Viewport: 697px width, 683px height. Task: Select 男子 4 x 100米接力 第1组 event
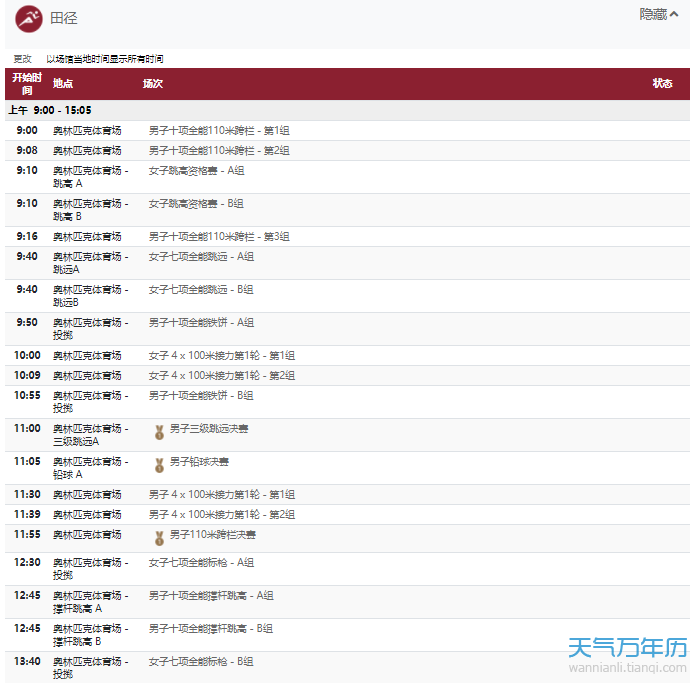pos(222,495)
